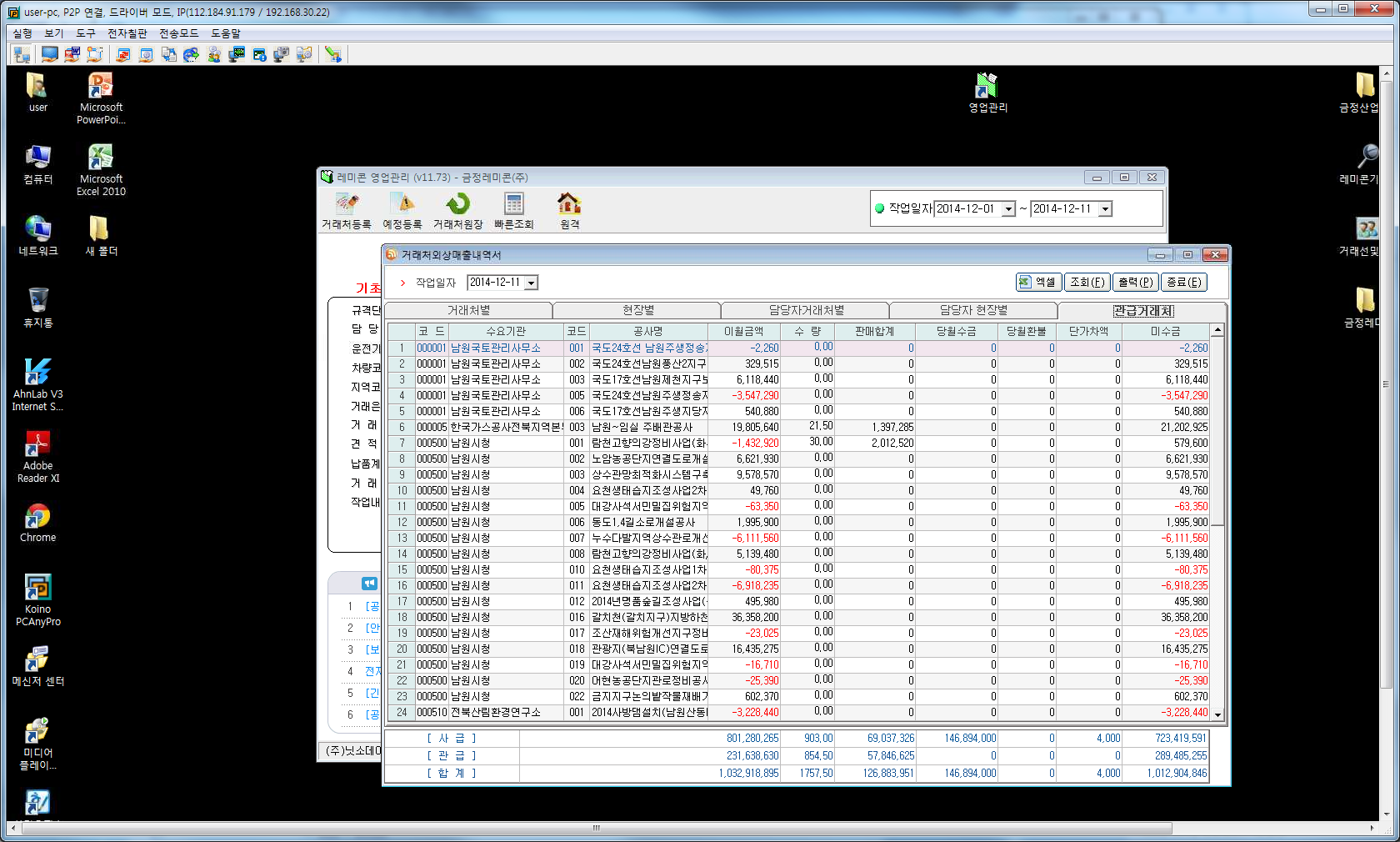Click the table's vertical scrollbar down arrow
Screen dimensions: 1400x842
click(x=1217, y=714)
